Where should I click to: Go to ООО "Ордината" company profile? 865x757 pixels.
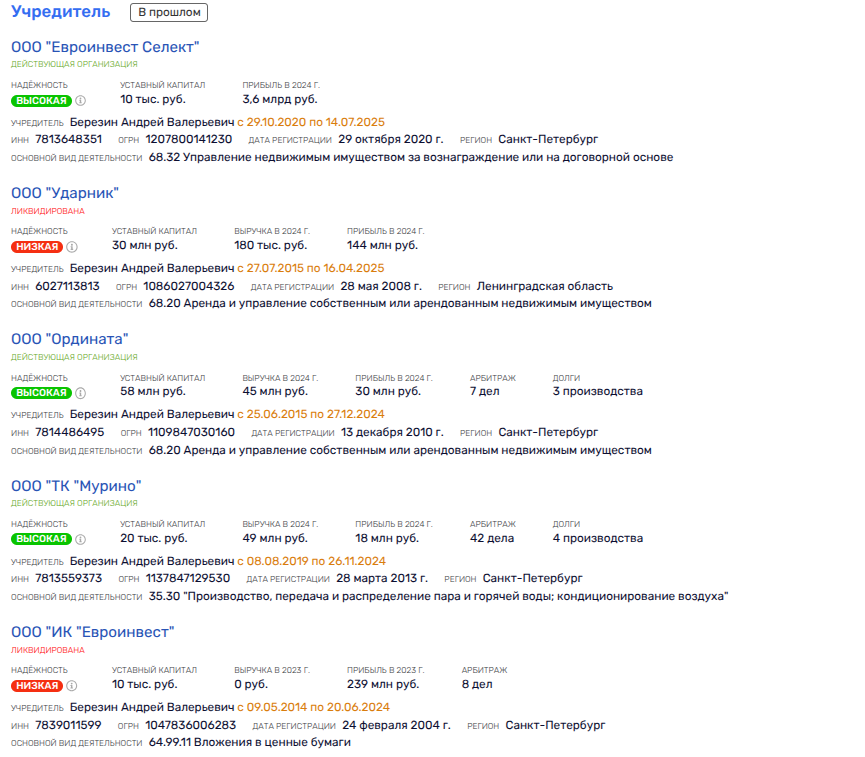tap(69, 339)
